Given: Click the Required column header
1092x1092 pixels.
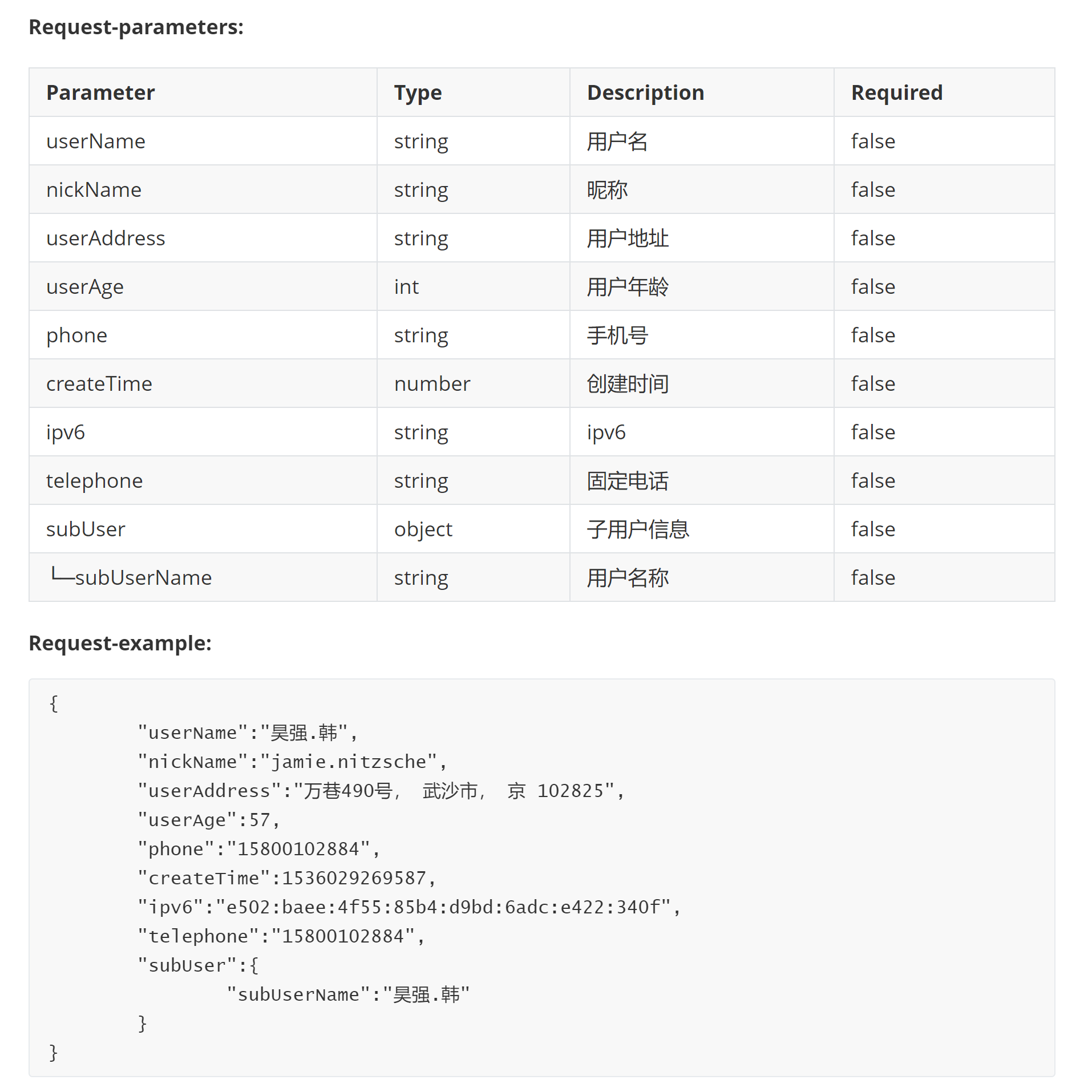Looking at the screenshot, I should [x=897, y=92].
